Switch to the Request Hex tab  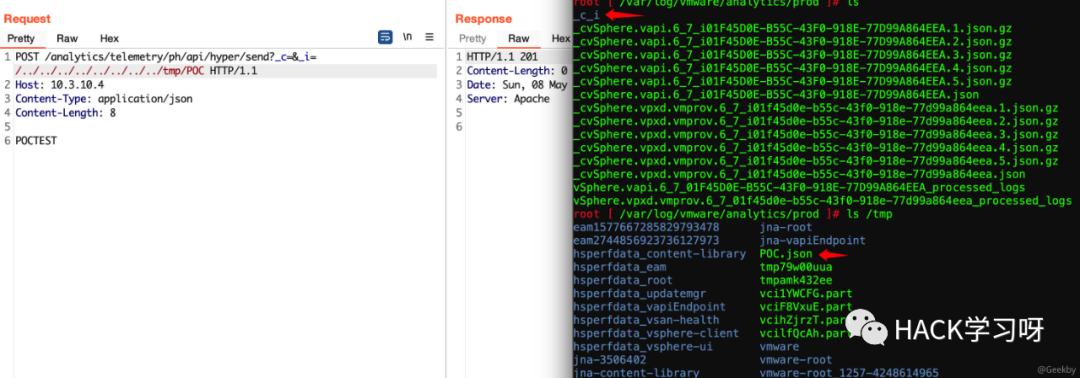(x=110, y=39)
